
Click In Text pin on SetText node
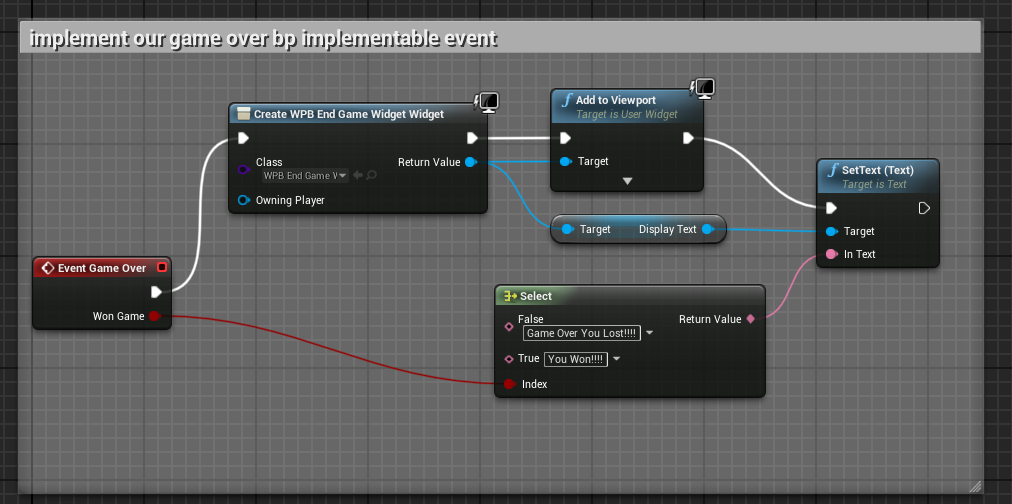(x=832, y=254)
